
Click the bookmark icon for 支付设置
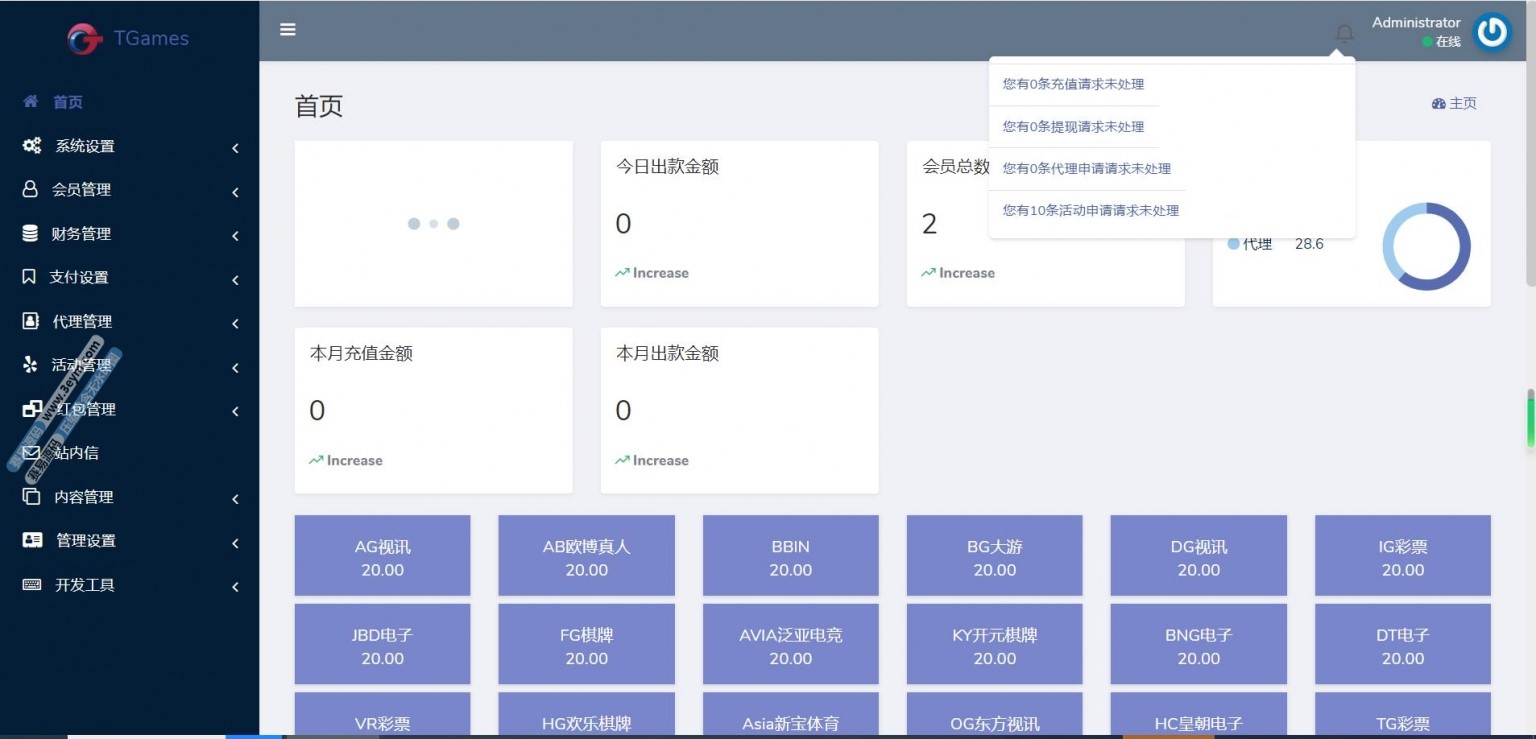coord(30,277)
